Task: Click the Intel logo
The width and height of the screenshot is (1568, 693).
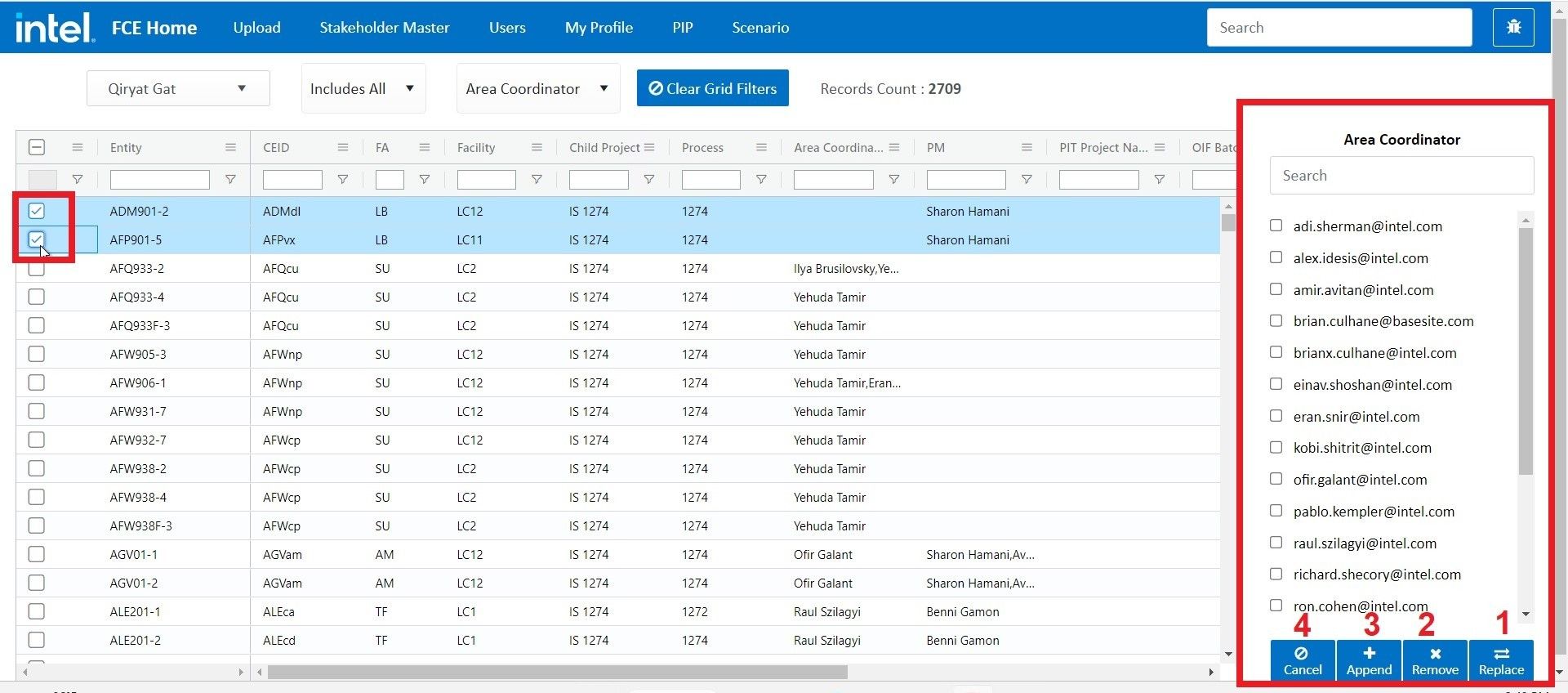Action: (x=54, y=27)
